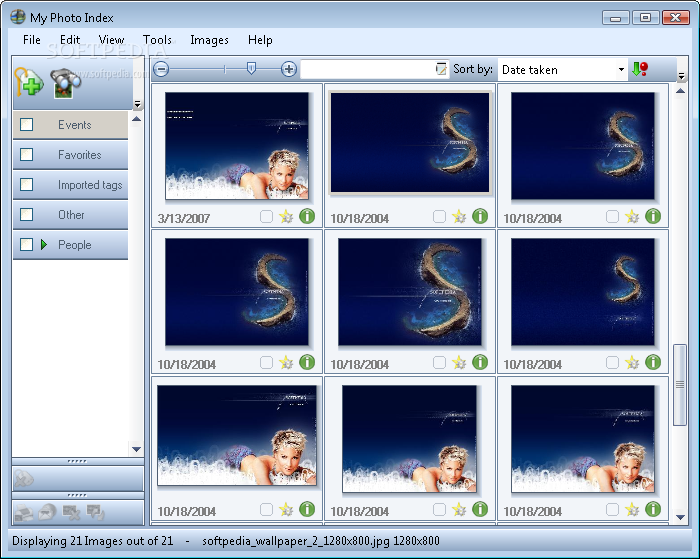Screen dimensions: 700x559
Task: Click filename softpedia_wallpaper_2_1280x800.jpg in status bar
Action: tap(296, 541)
